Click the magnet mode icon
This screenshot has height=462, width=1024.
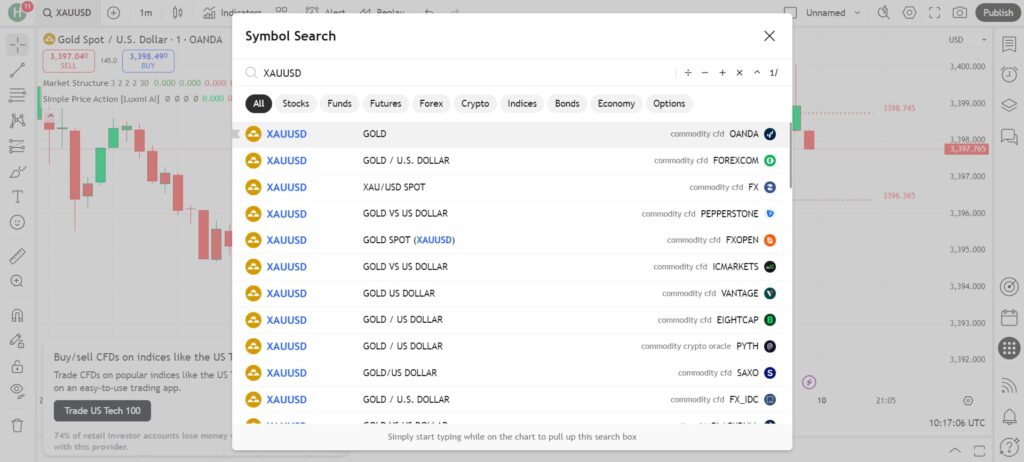17,315
